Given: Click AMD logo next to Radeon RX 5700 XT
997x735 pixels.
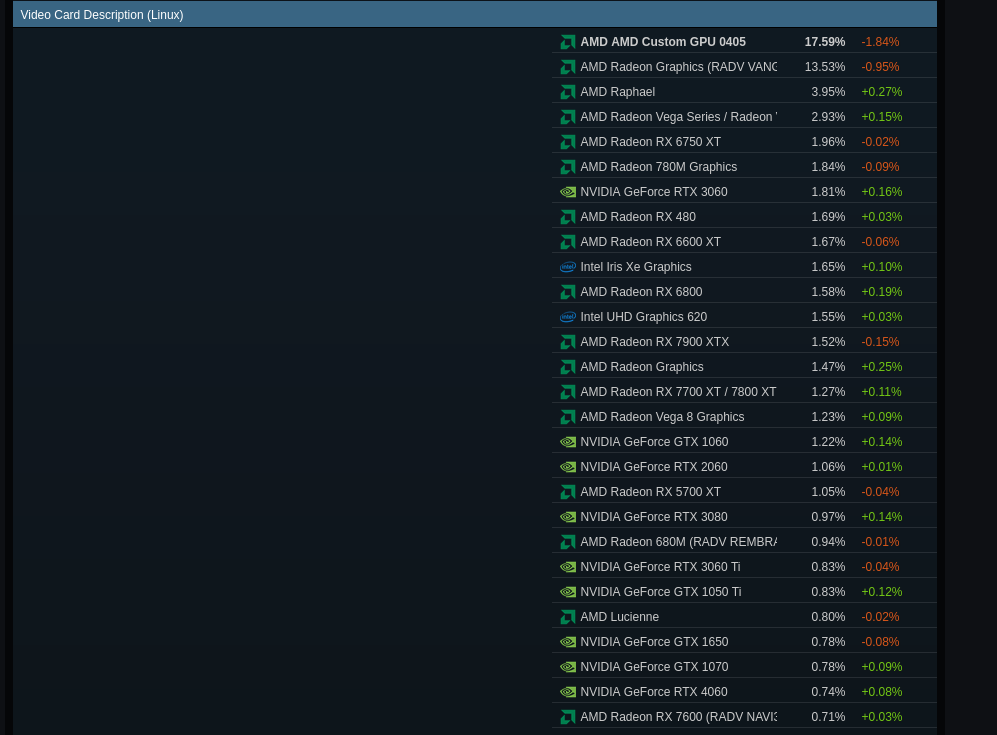Looking at the screenshot, I should click(568, 492).
